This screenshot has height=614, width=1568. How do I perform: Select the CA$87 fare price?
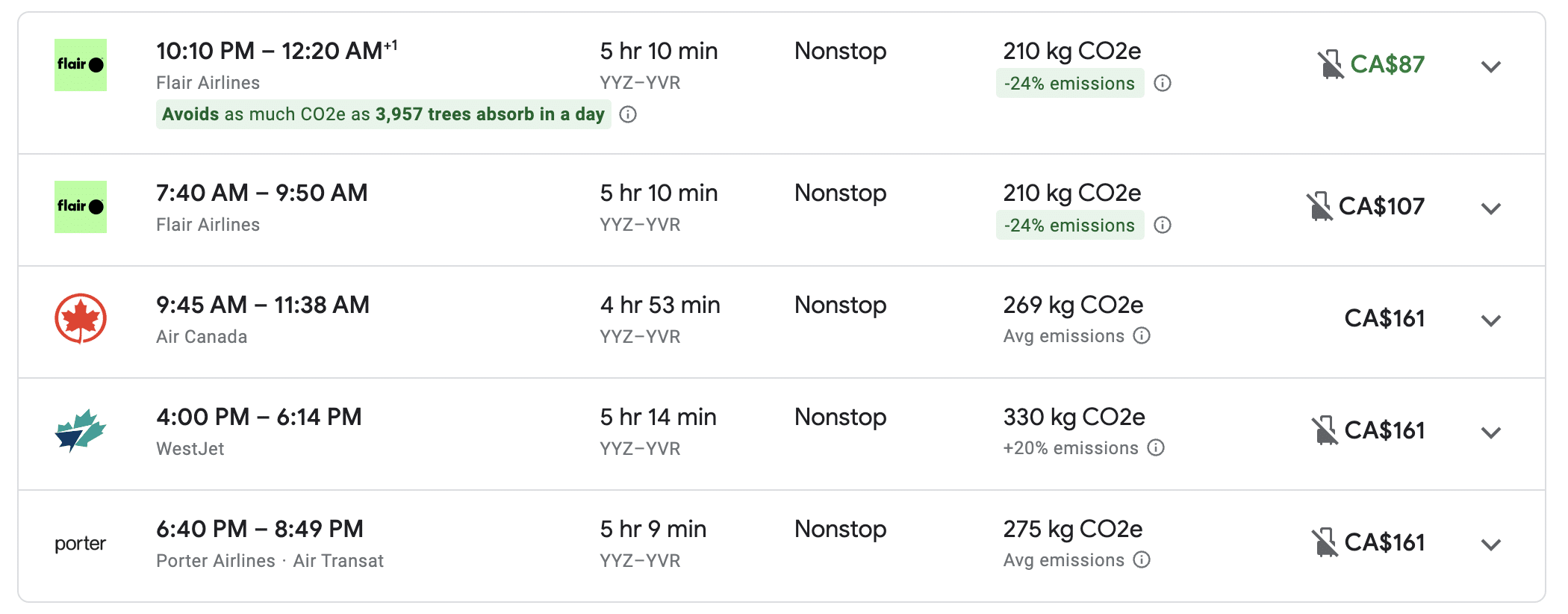pos(1387,65)
